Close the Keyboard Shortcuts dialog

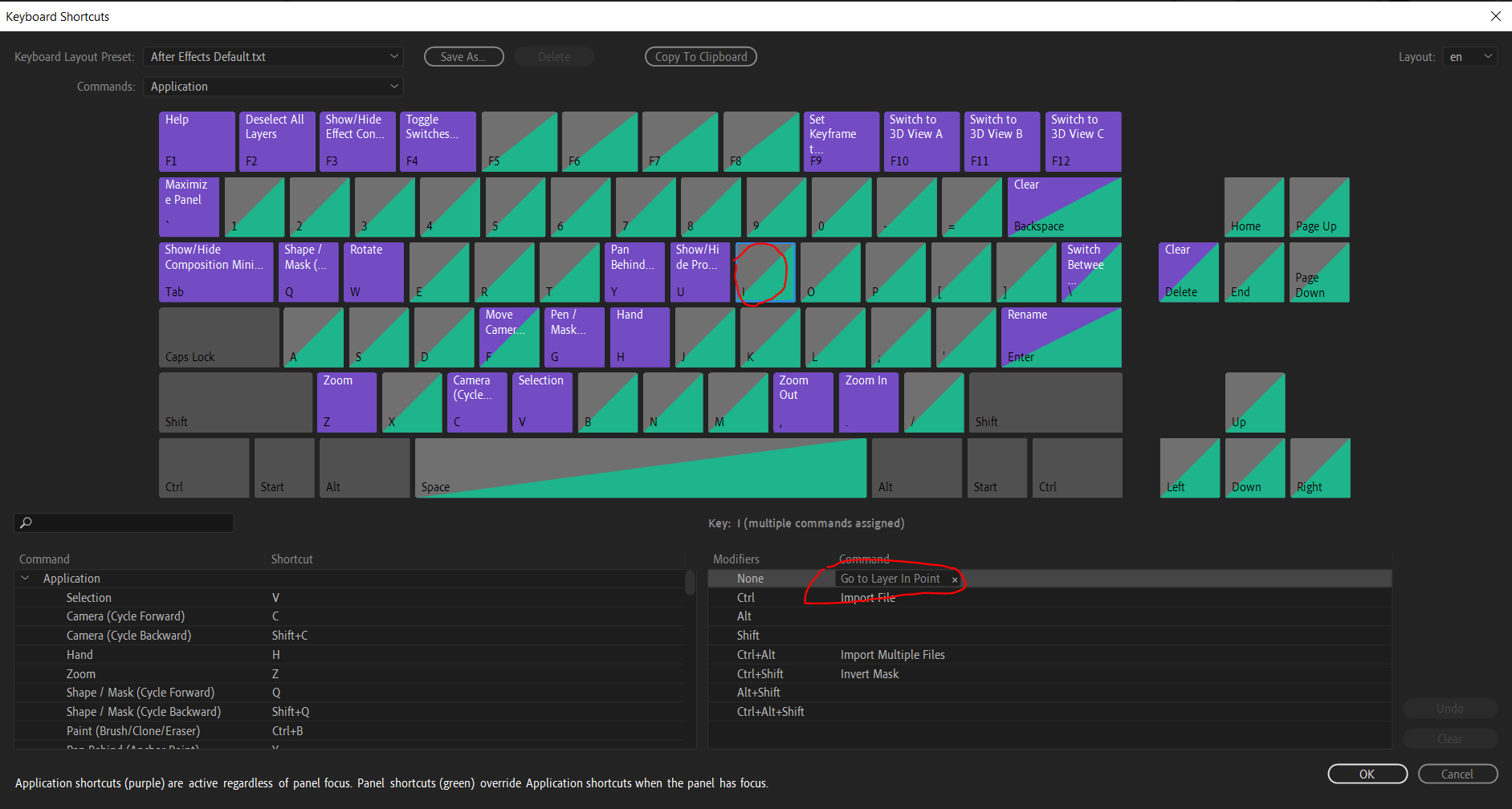[1495, 16]
